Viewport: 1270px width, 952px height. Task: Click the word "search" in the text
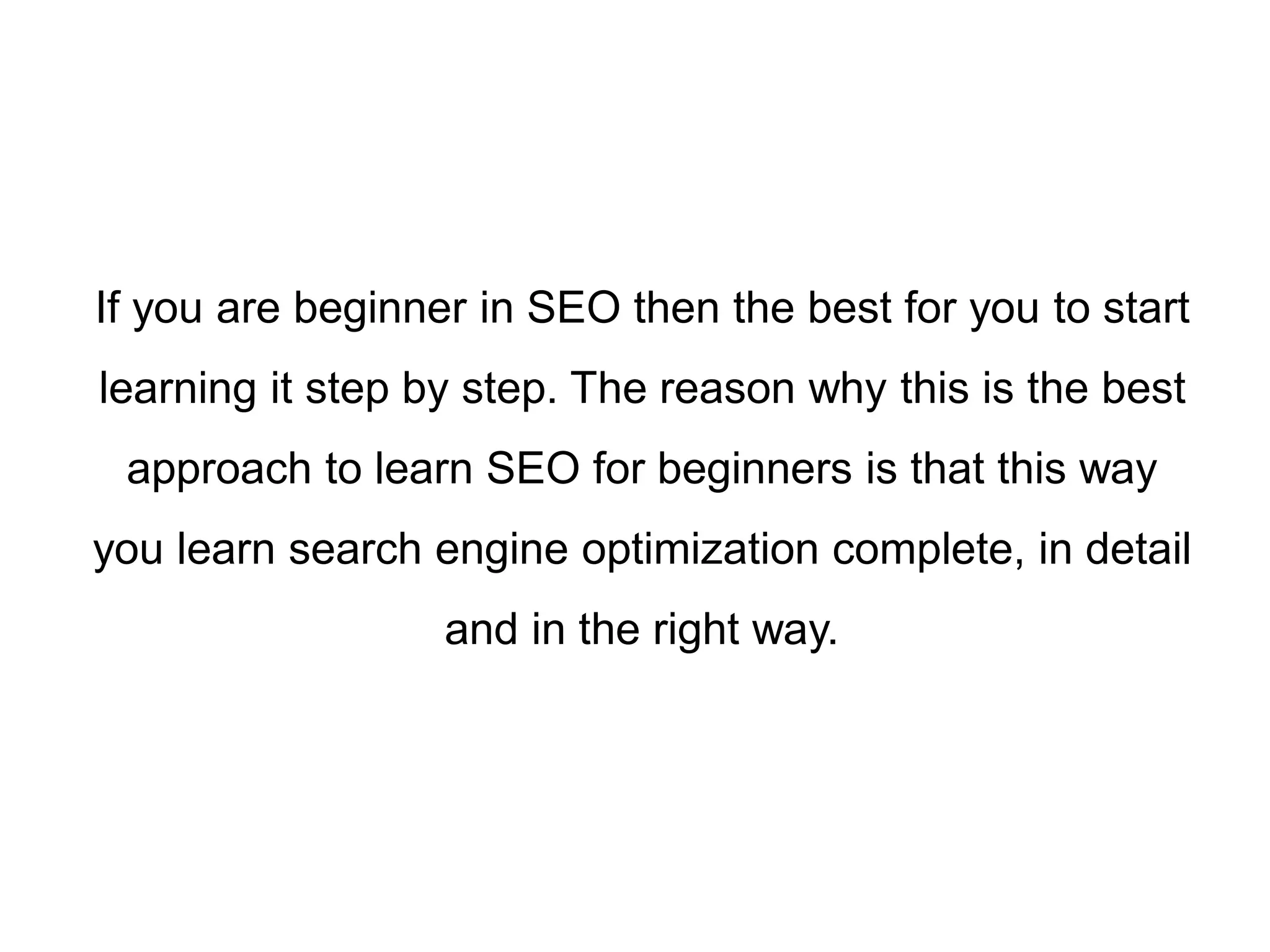coord(355,549)
